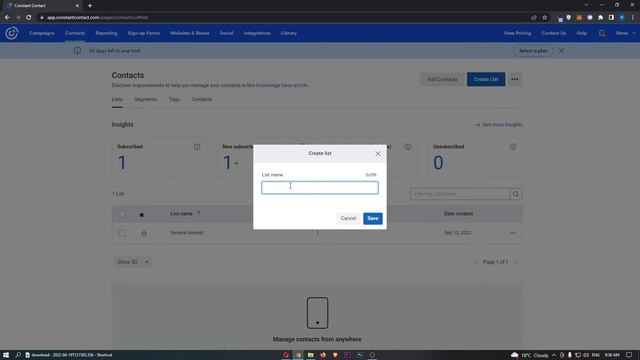Open the Integrations page
640x360 pixels.
[257, 33]
